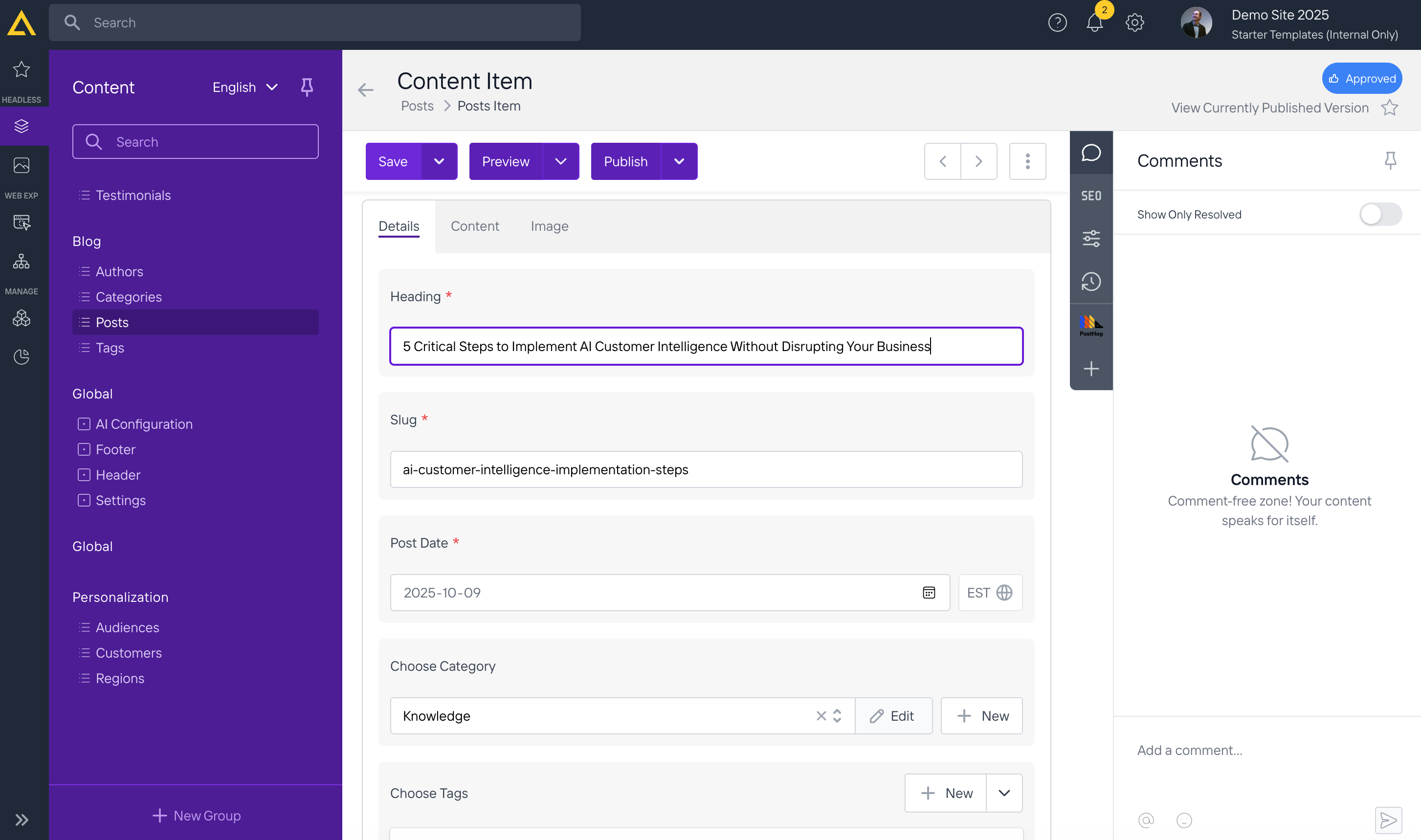Viewport: 1421px width, 840px height.
Task: Expand the Preview options arrow
Action: tap(560, 161)
